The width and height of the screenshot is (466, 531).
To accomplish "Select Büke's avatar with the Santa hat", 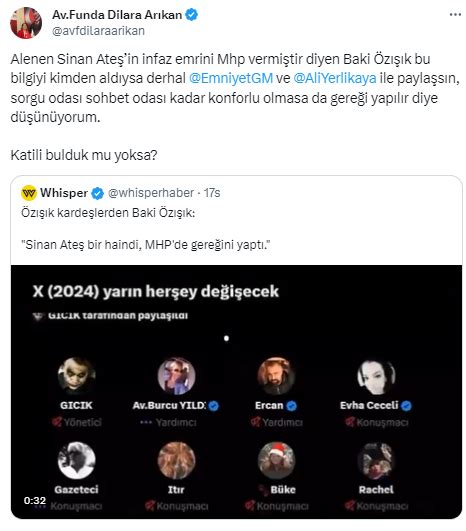I will [x=276, y=461].
